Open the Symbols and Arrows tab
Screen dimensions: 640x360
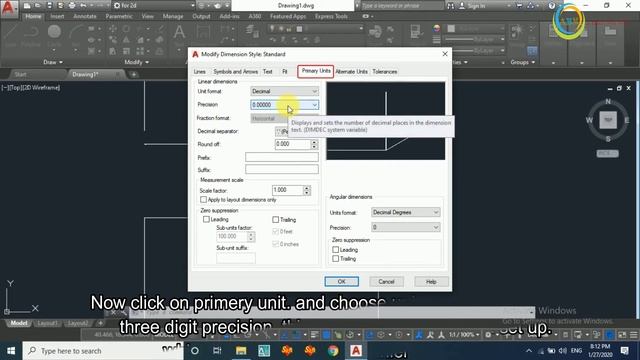pyautogui.click(x=236, y=71)
